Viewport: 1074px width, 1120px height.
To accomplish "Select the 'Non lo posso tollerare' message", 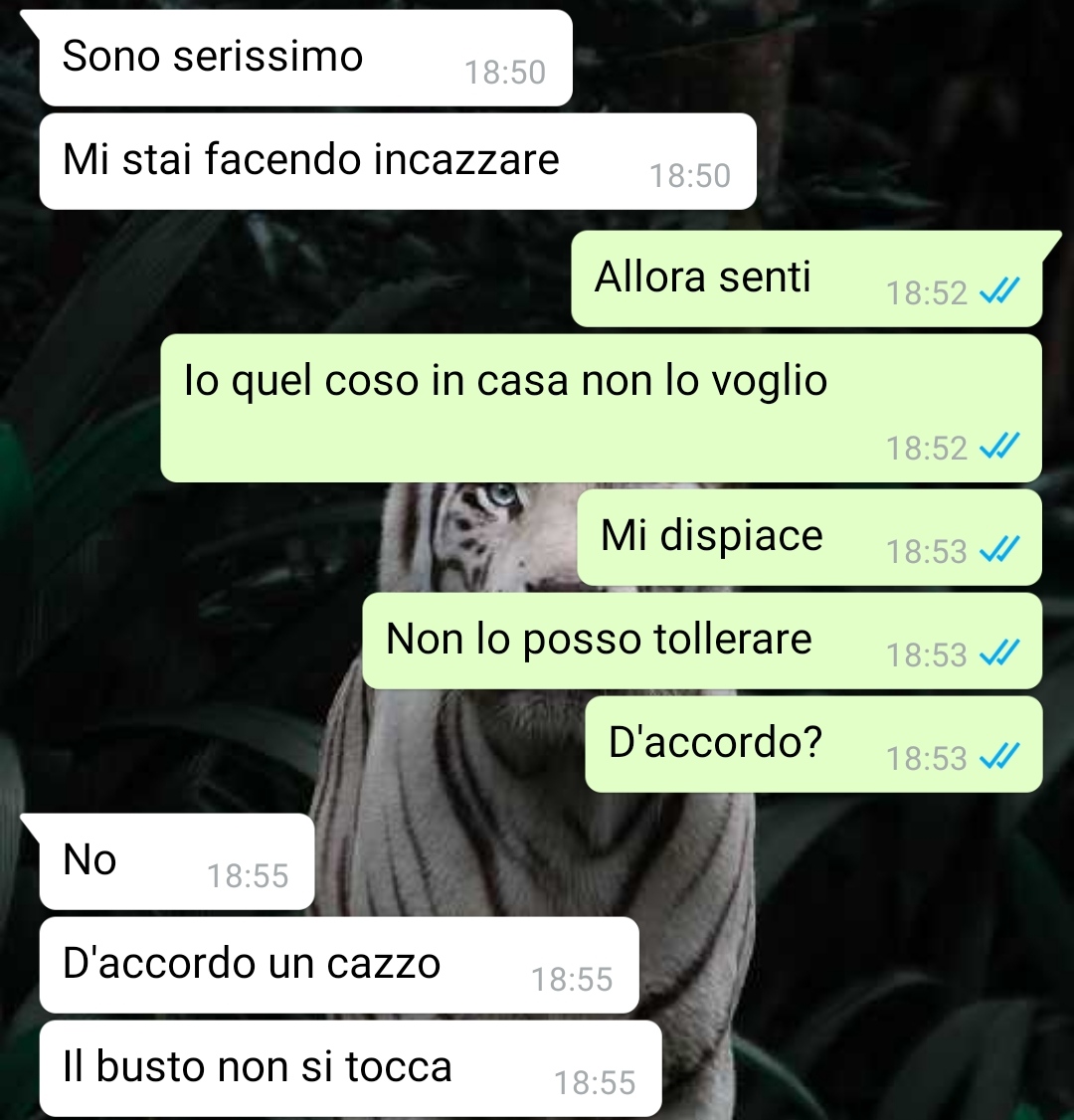I will pos(702,641).
